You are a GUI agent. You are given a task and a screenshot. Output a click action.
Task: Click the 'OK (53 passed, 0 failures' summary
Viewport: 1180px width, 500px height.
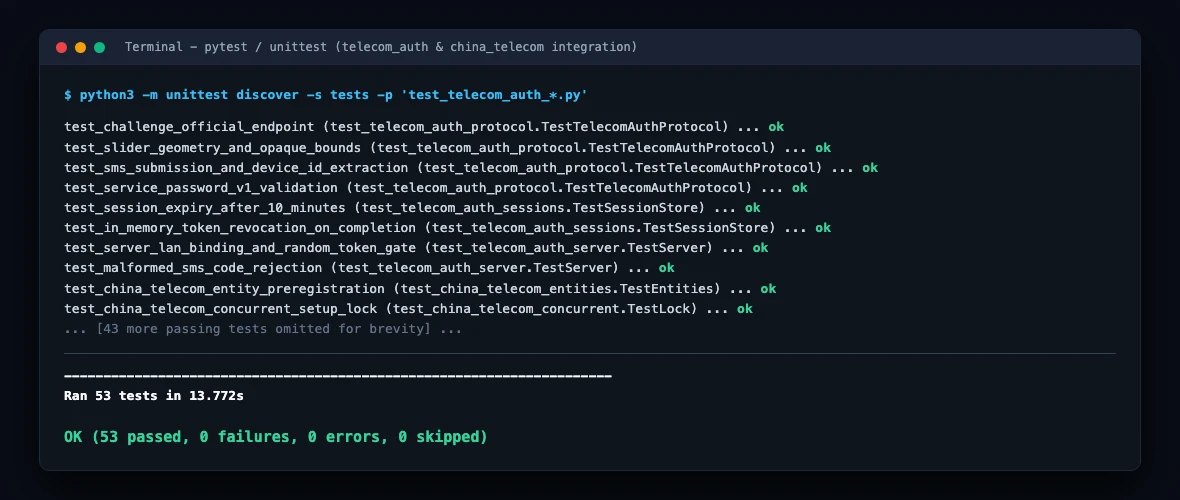(276, 437)
